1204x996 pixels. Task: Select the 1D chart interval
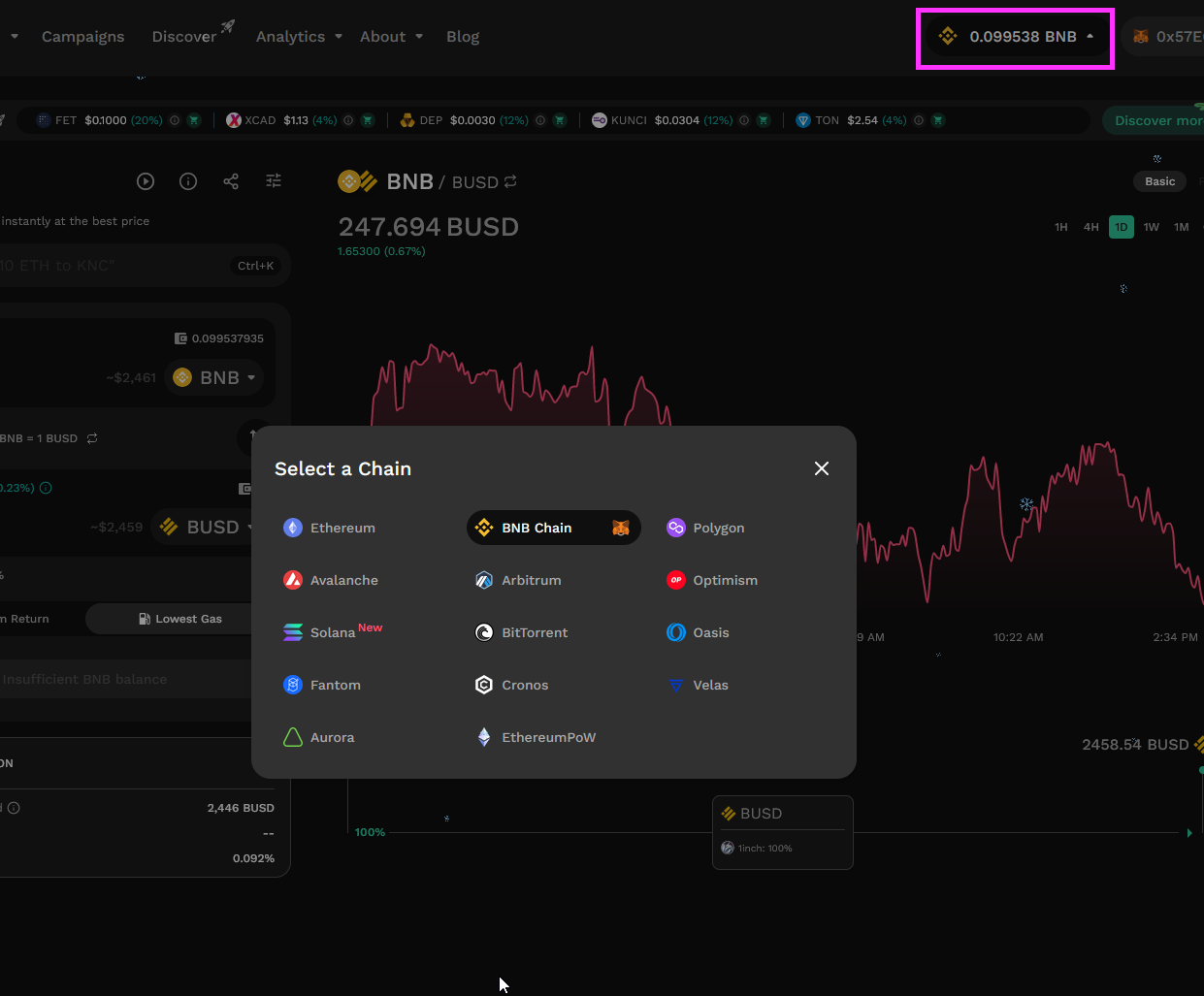pyautogui.click(x=1122, y=227)
